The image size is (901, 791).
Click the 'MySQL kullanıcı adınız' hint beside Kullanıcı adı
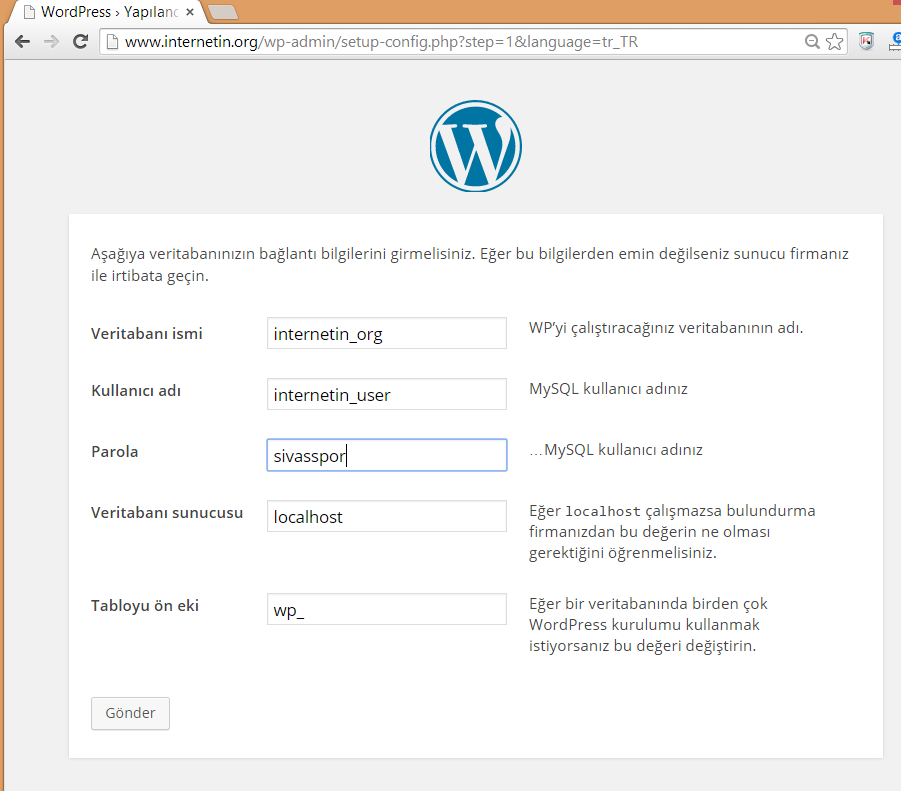(608, 389)
